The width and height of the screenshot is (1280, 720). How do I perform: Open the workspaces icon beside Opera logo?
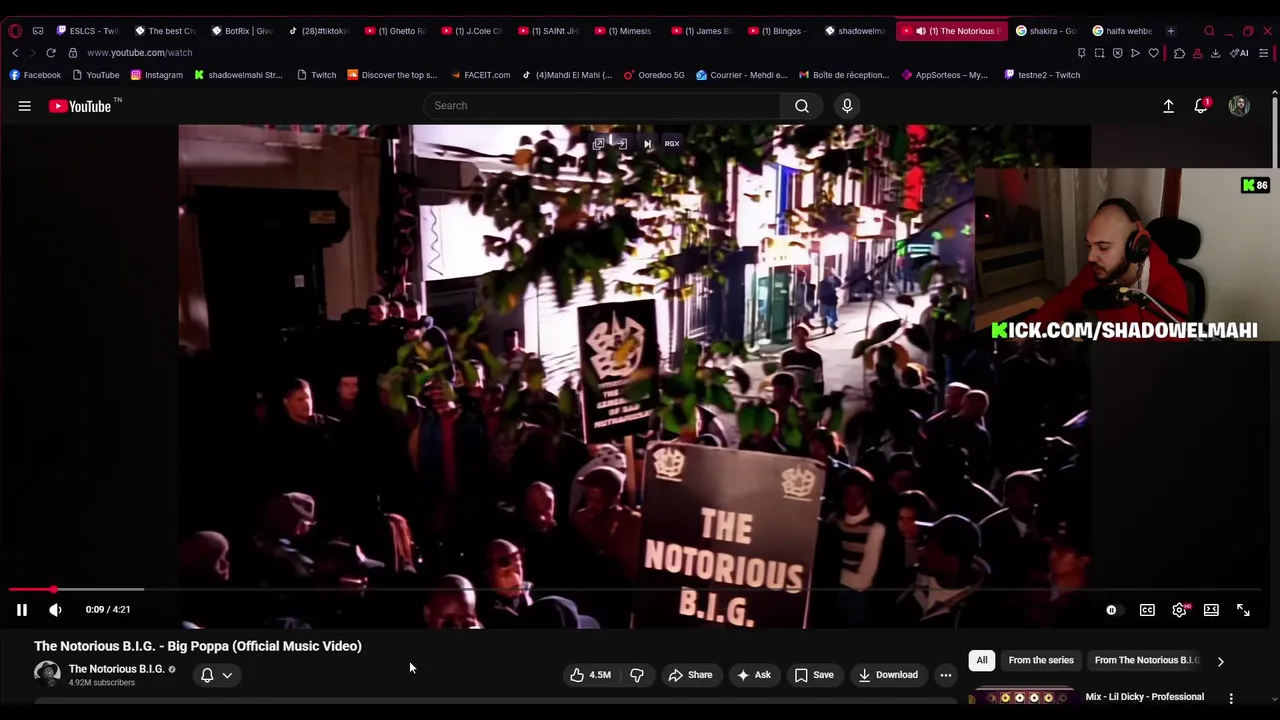click(38, 31)
